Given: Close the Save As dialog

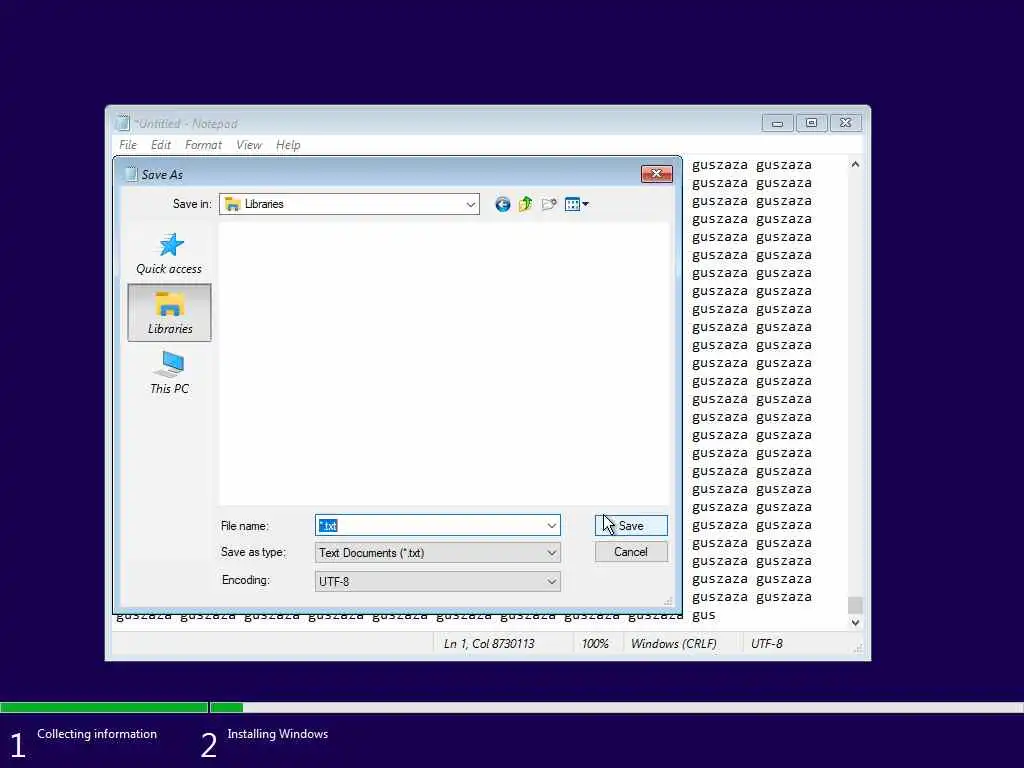Looking at the screenshot, I should point(656,174).
